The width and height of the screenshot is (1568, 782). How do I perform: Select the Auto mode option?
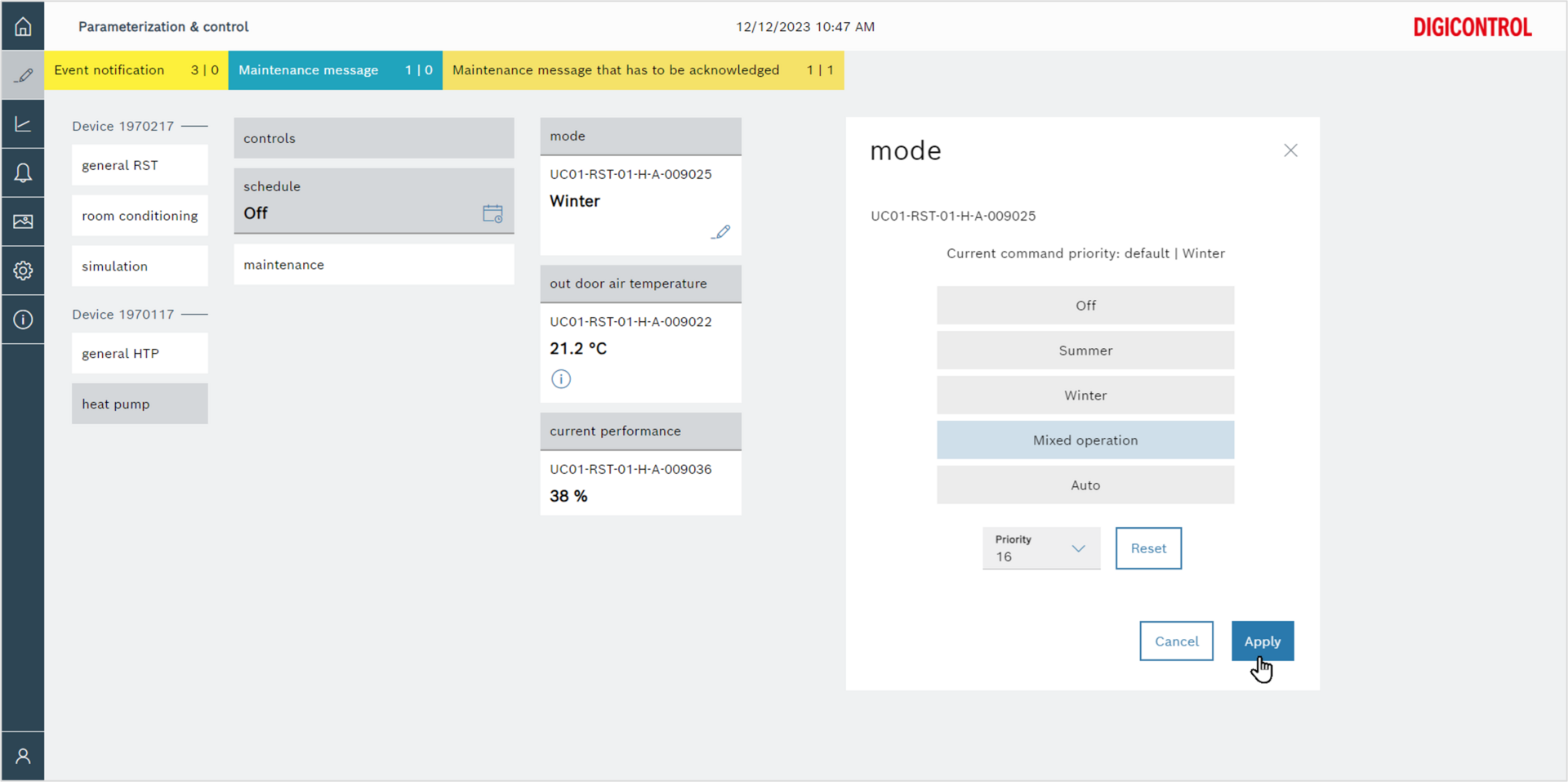1085,485
